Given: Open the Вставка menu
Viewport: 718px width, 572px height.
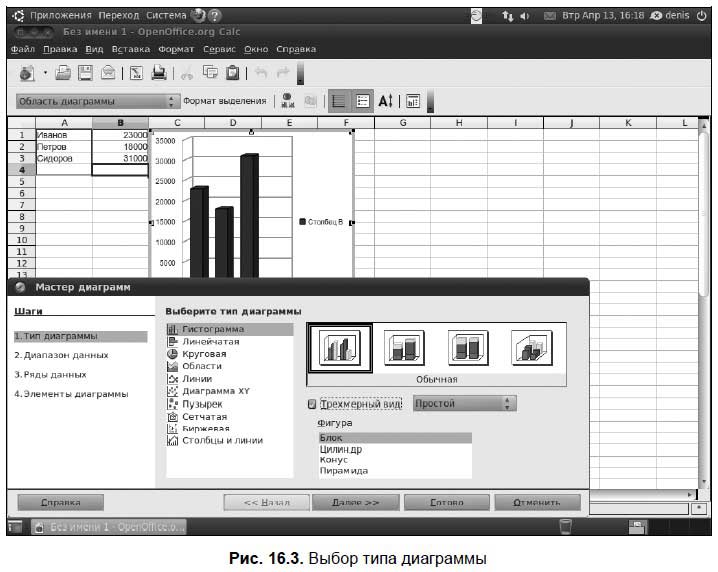Looking at the screenshot, I should pyautogui.click(x=131, y=49).
